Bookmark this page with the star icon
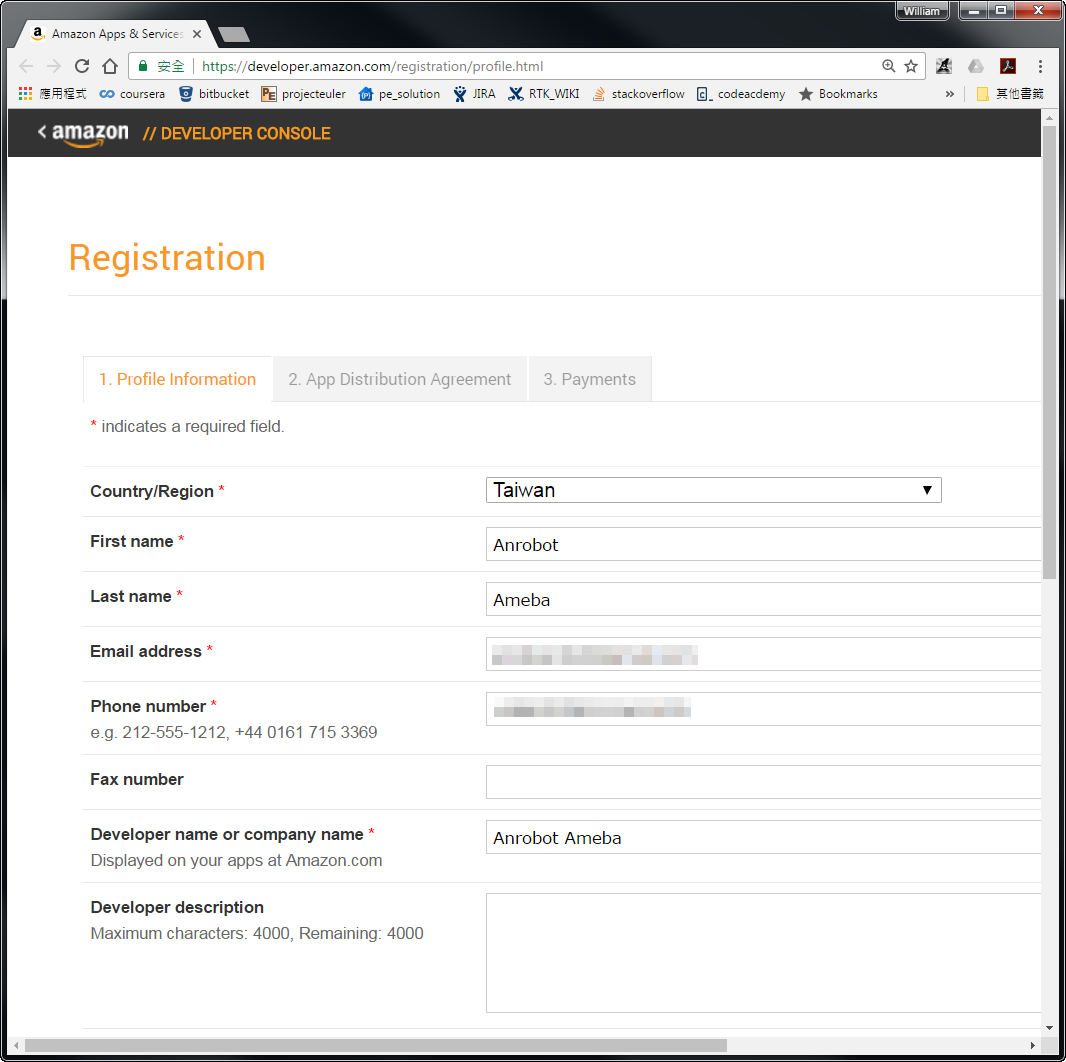 [911, 66]
